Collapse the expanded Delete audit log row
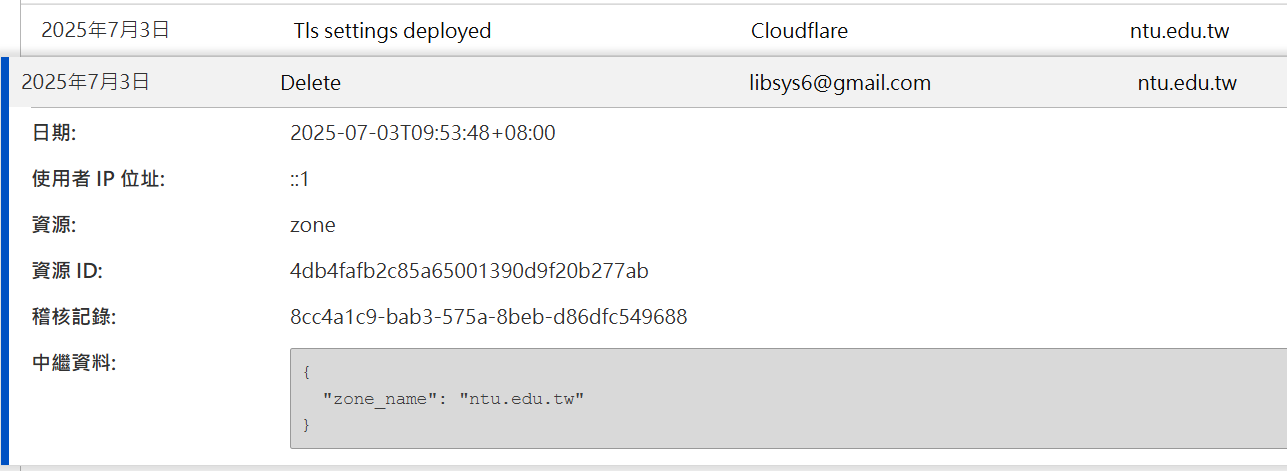This screenshot has width=1287, height=471. 310,83
